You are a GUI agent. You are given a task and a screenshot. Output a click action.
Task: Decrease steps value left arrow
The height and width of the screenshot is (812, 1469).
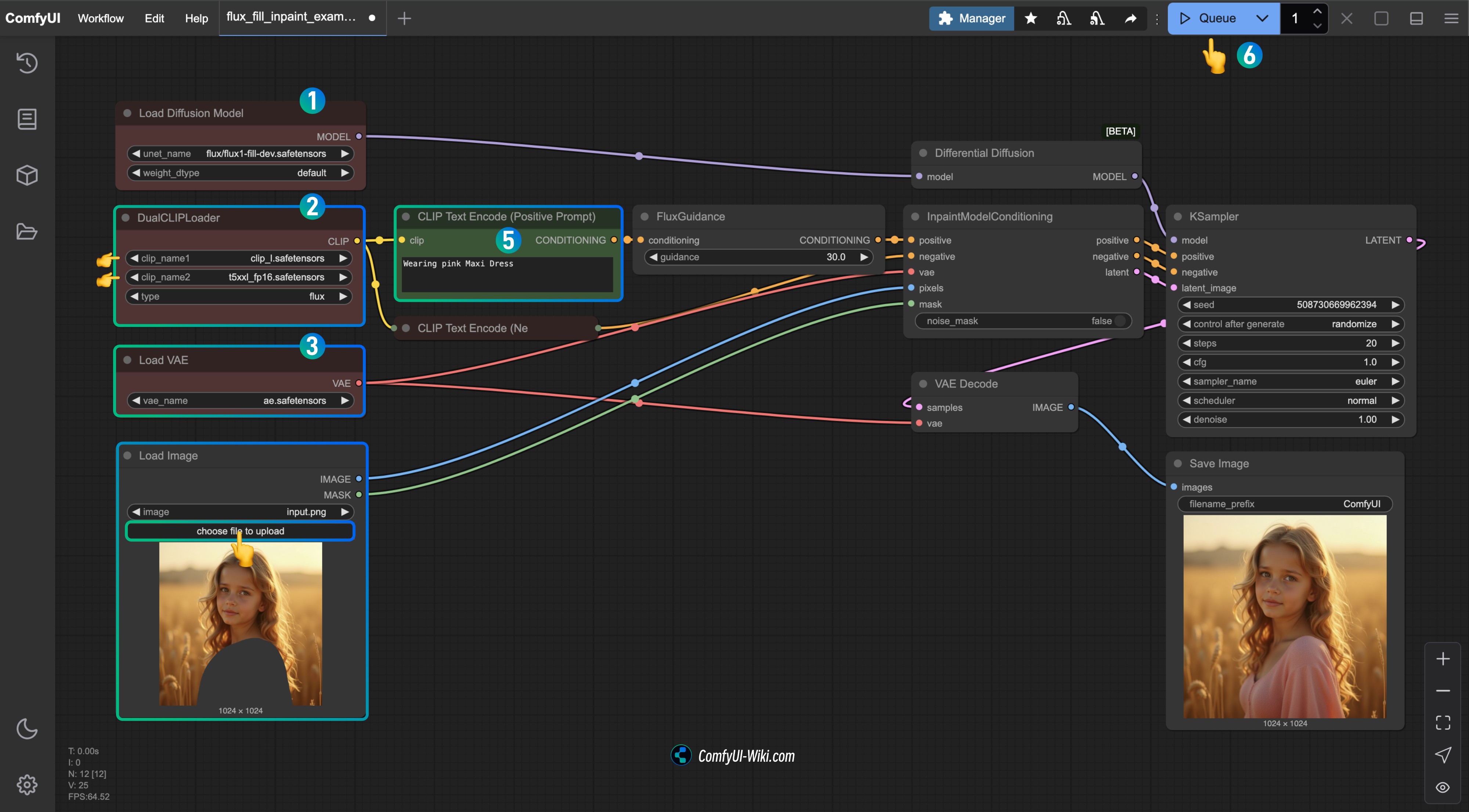point(1186,343)
